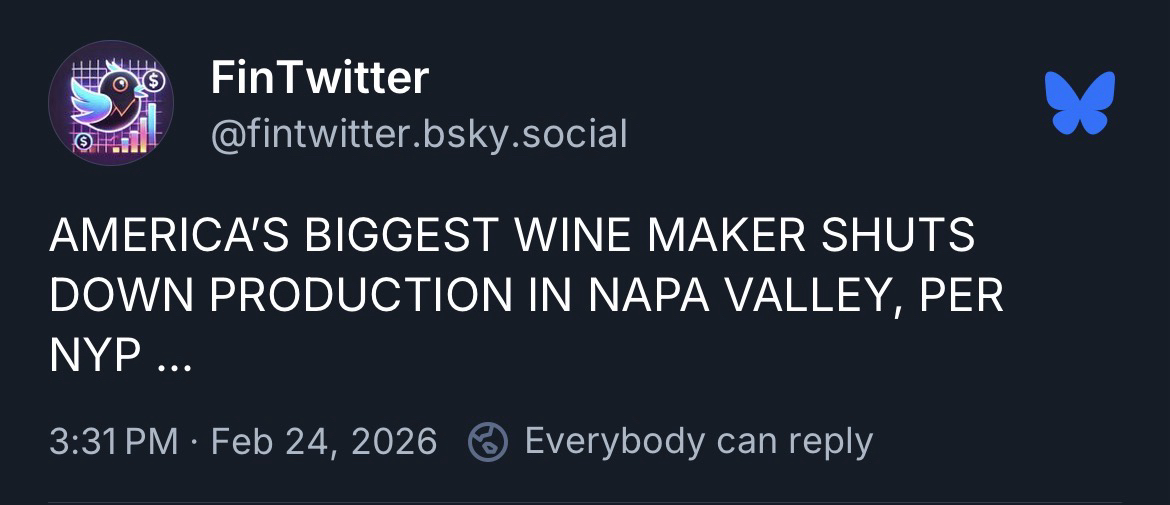Click the globe reply-settings icon
Image resolution: width=1170 pixels, height=505 pixels.
[x=488, y=441]
